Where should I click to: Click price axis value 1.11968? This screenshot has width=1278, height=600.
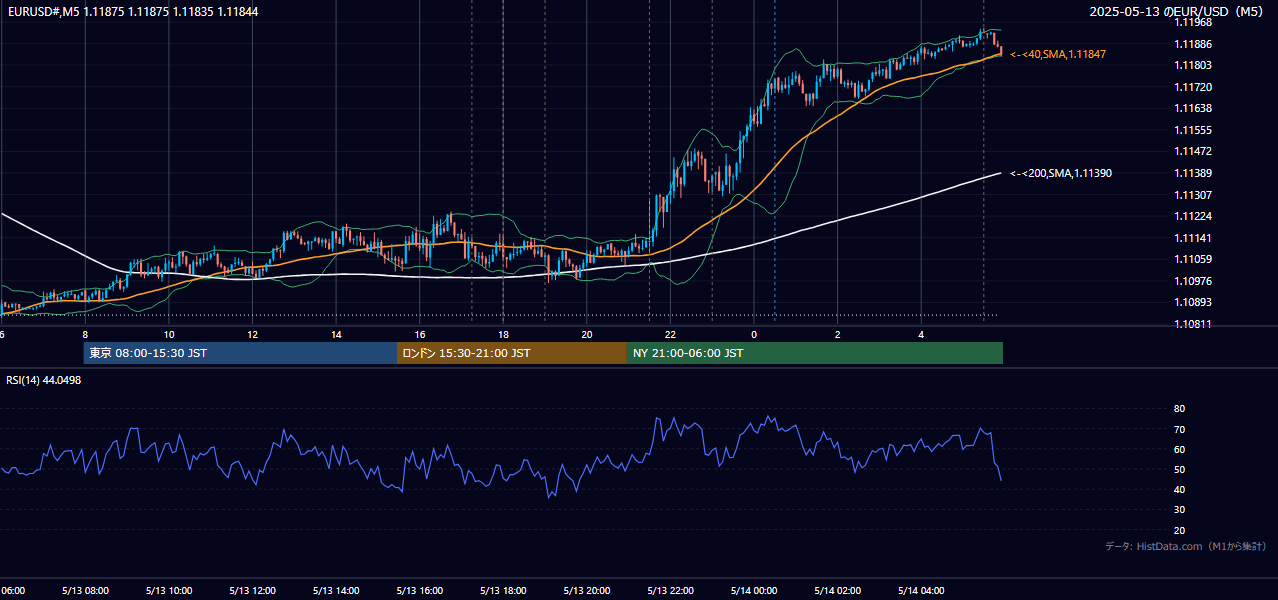(x=1193, y=22)
